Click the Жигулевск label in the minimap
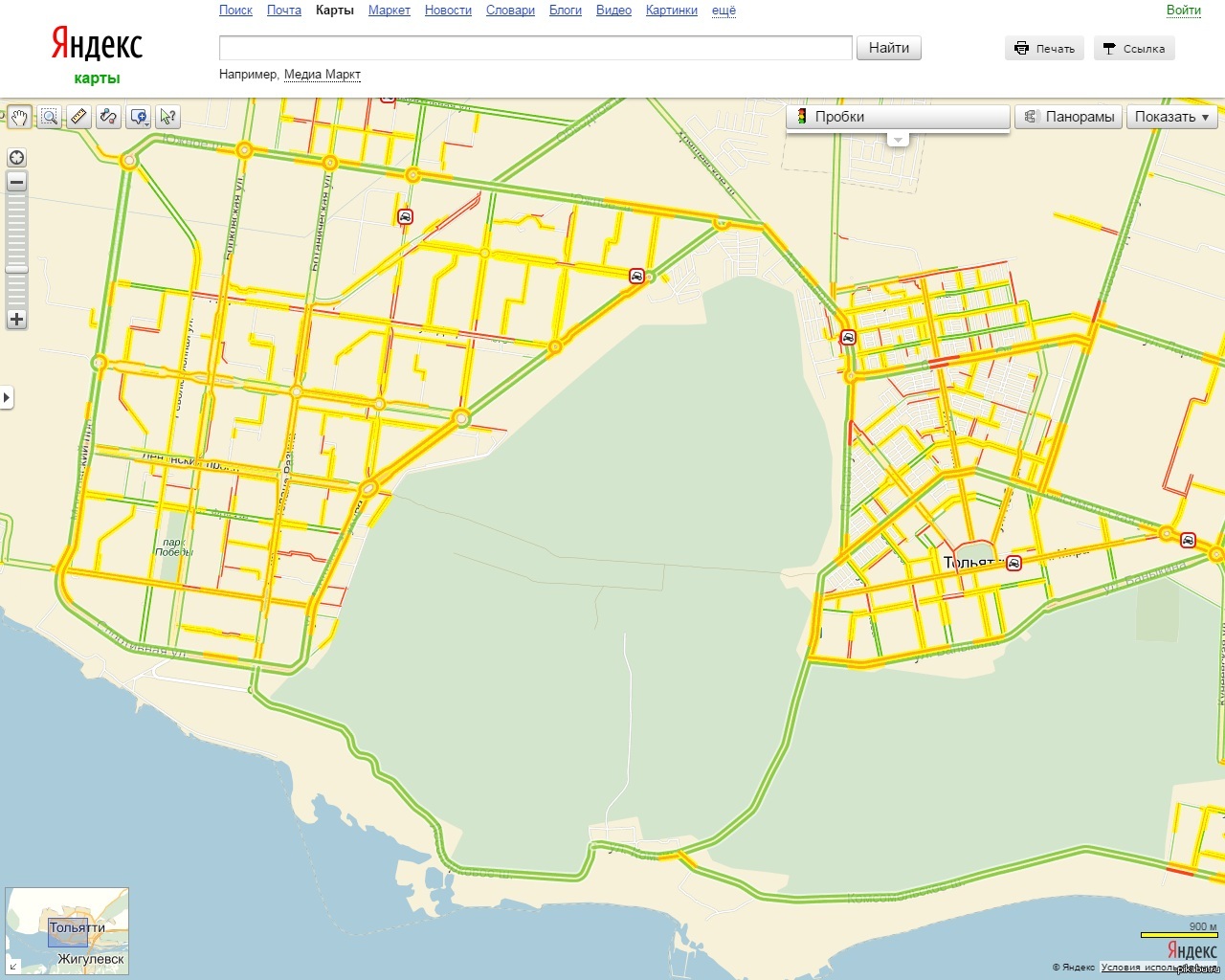 tap(91, 959)
